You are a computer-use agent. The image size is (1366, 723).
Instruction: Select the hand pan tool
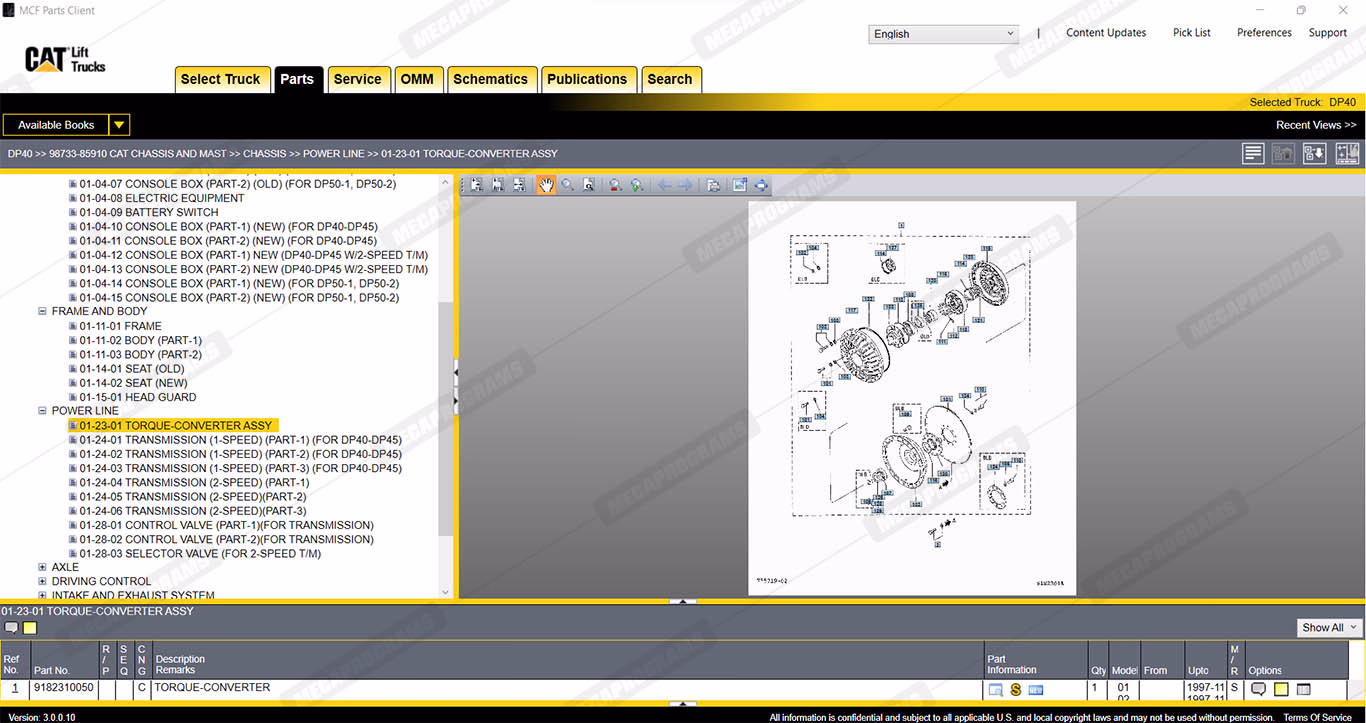tap(546, 185)
